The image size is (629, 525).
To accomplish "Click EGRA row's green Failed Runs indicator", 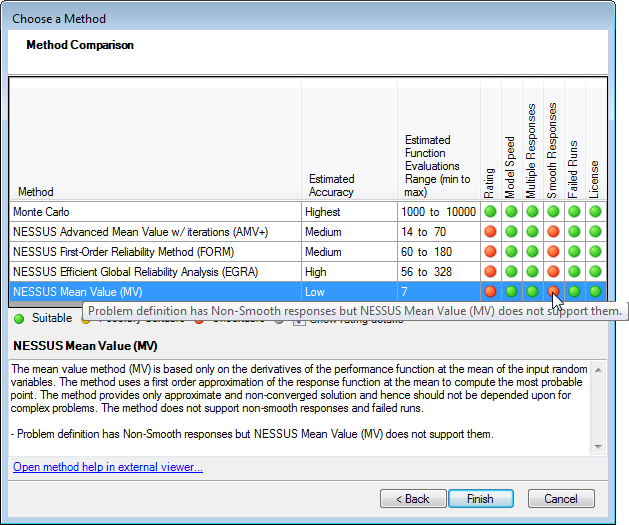I will [574, 271].
